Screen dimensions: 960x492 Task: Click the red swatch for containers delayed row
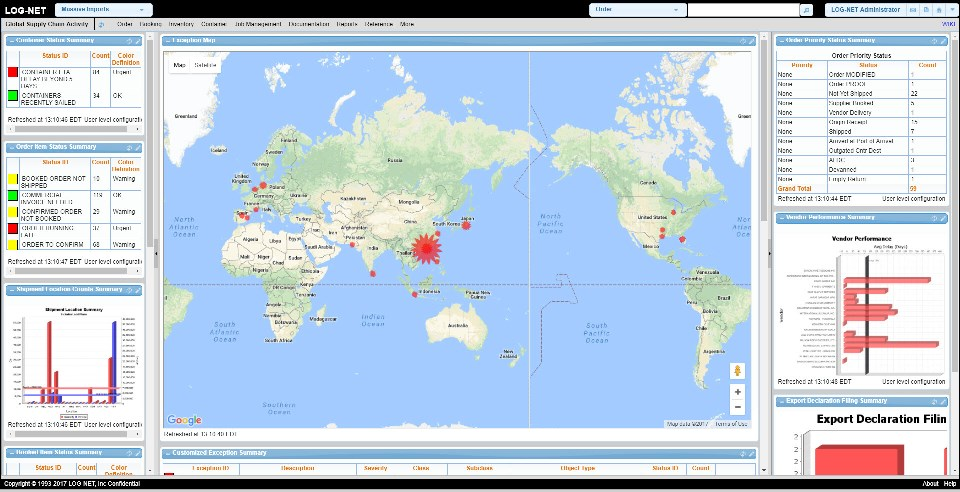[x=12, y=72]
